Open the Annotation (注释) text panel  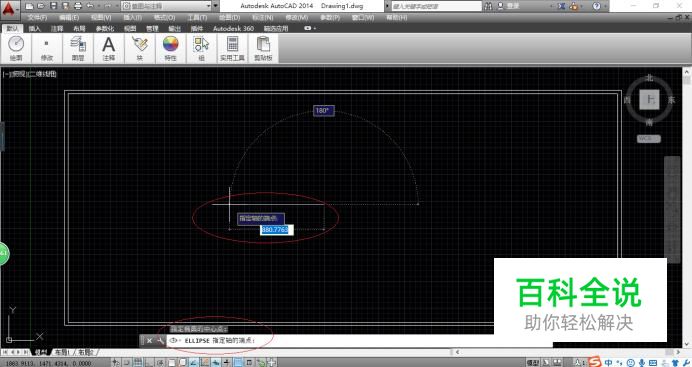(x=109, y=49)
